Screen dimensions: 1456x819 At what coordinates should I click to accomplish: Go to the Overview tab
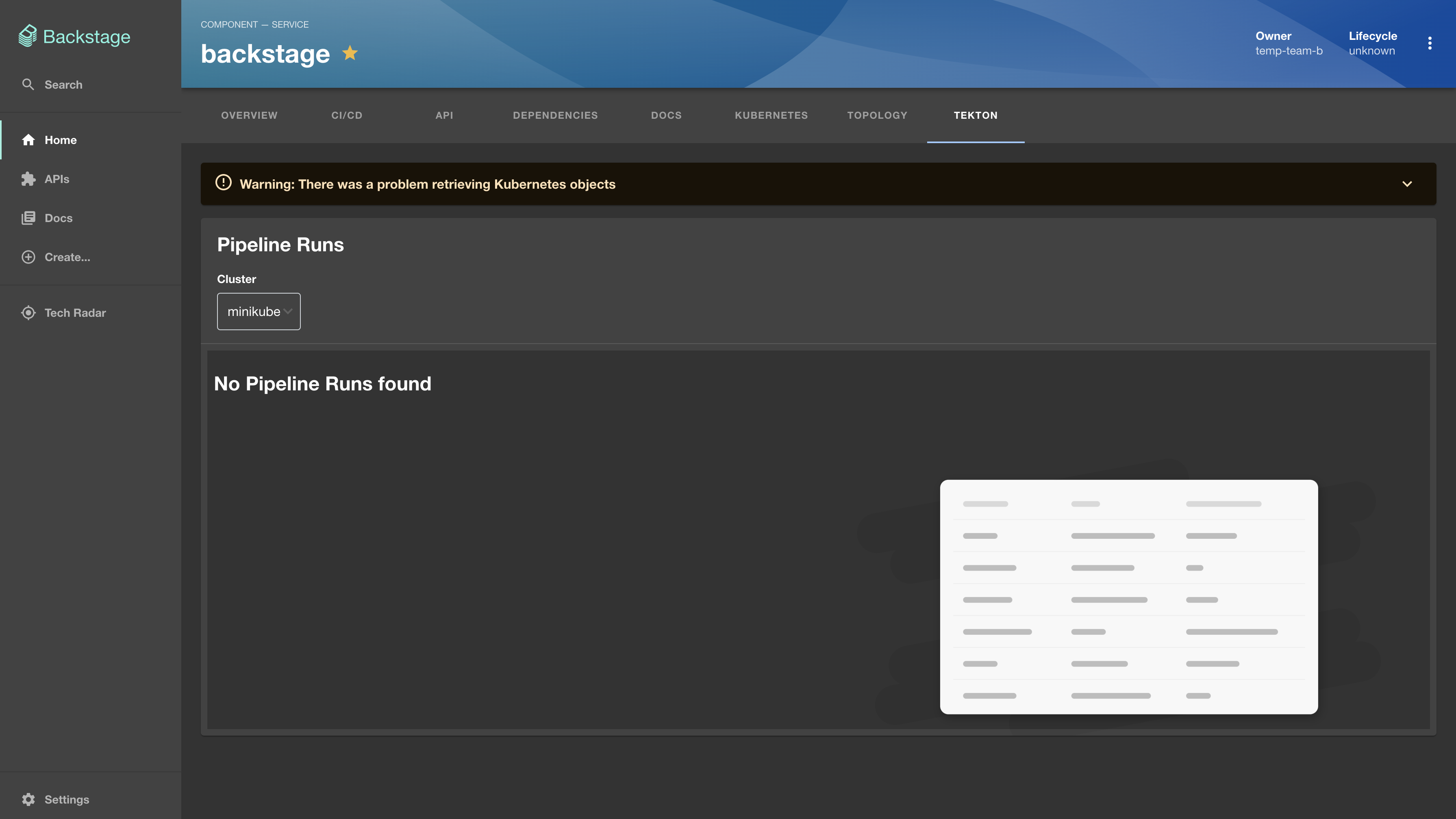[249, 115]
